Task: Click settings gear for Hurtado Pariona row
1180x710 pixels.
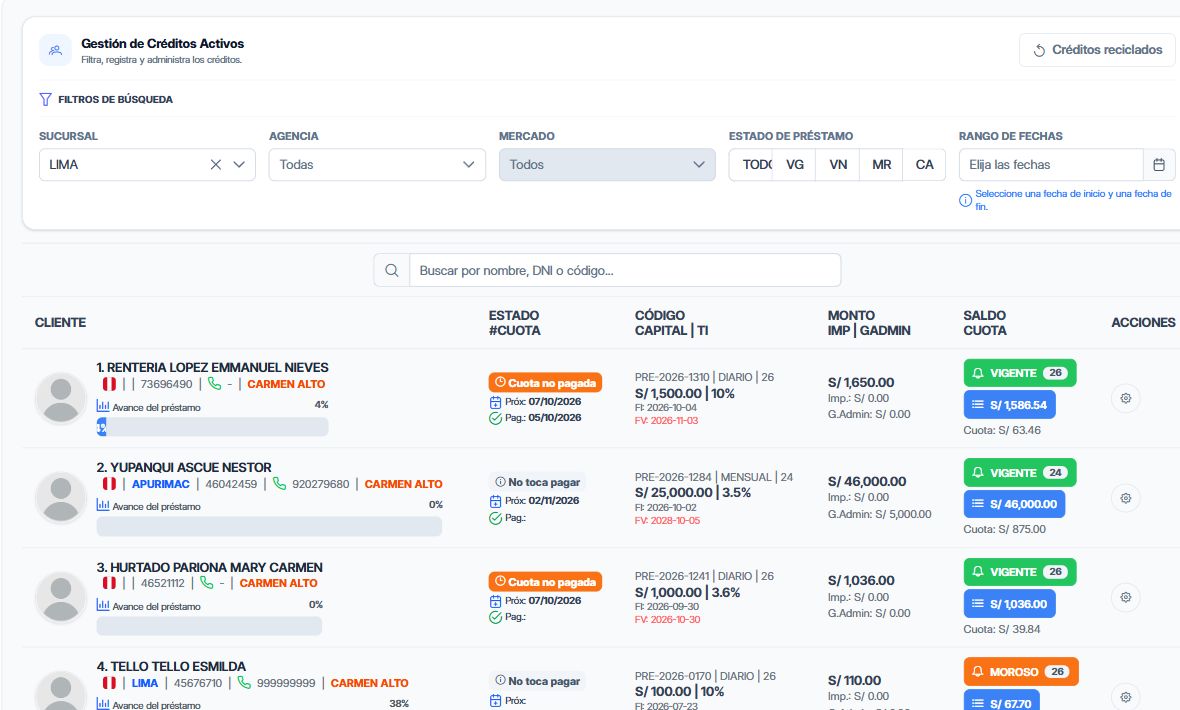Action: click(x=1125, y=597)
